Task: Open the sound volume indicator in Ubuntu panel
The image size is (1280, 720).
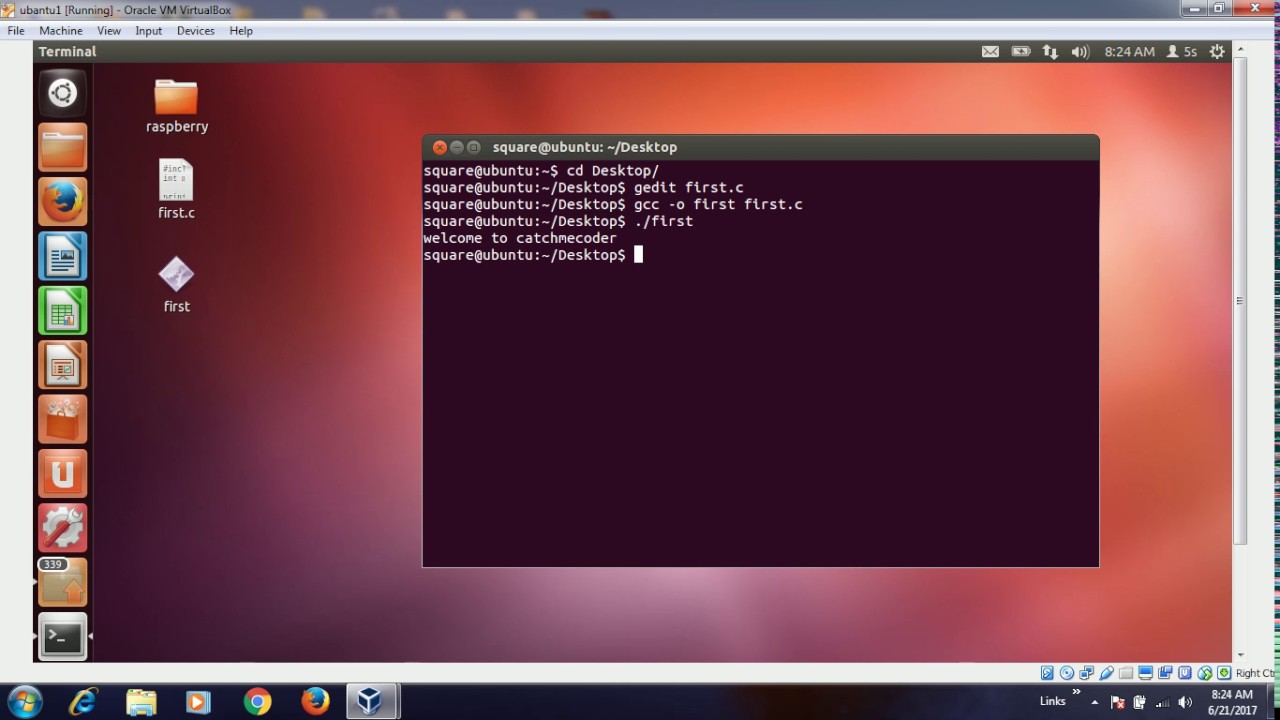Action: pyautogui.click(x=1080, y=52)
